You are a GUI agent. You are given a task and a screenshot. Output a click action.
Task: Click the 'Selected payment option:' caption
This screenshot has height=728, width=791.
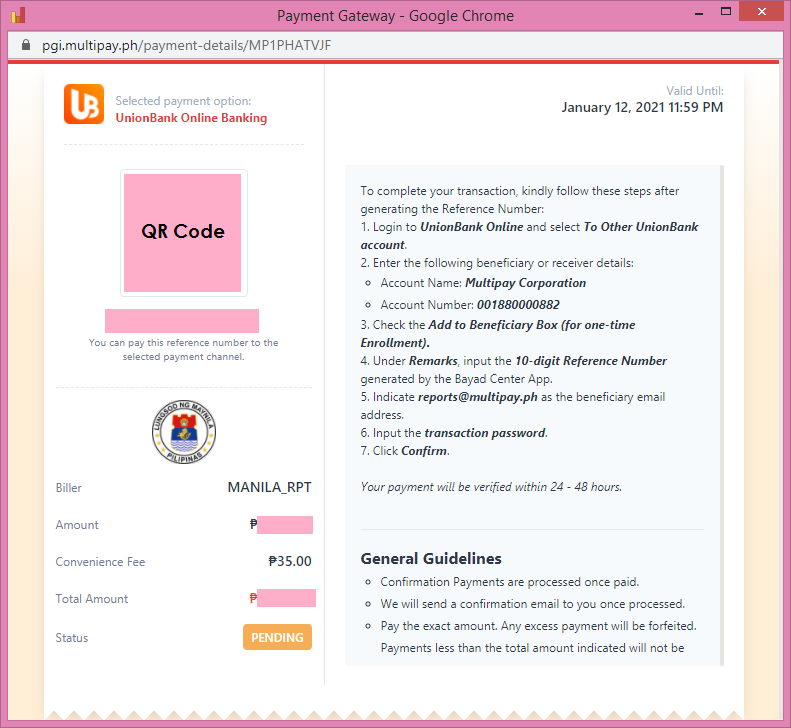tap(183, 101)
